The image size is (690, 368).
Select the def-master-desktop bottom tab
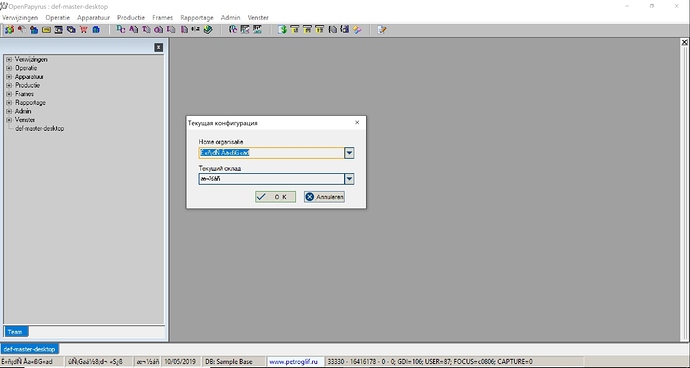[x=29, y=349]
